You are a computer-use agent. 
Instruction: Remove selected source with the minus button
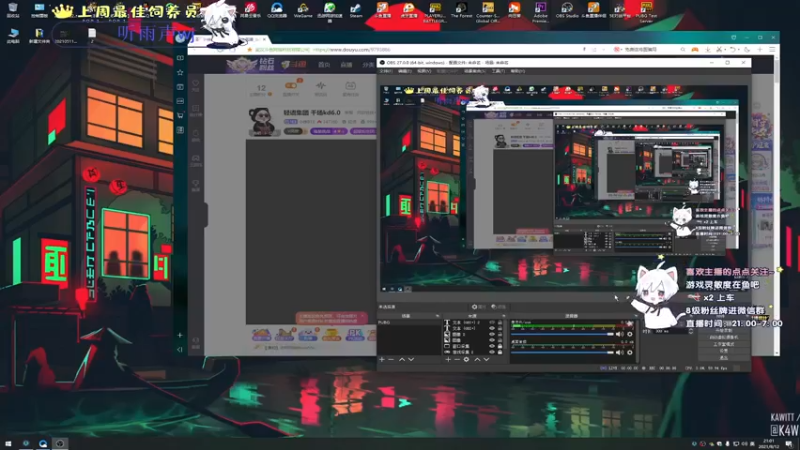[x=457, y=359]
